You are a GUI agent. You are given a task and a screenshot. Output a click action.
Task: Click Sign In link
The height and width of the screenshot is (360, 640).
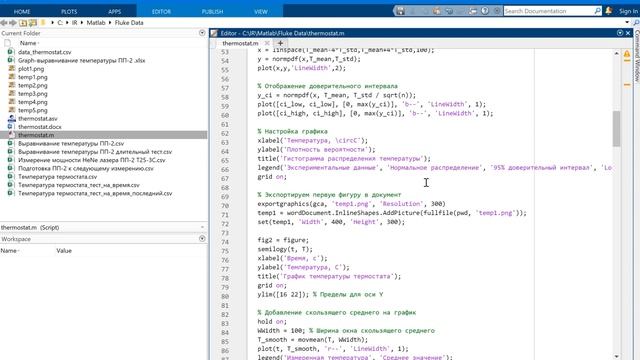click(x=628, y=11)
